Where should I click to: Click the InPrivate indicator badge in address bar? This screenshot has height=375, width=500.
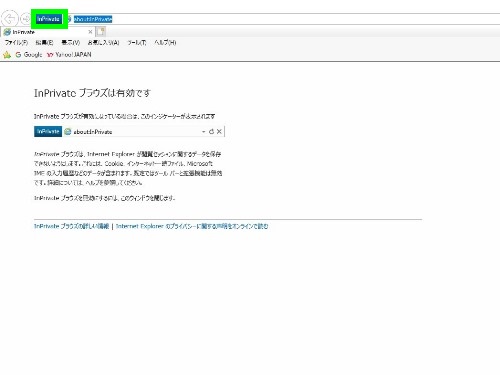pyautogui.click(x=49, y=19)
